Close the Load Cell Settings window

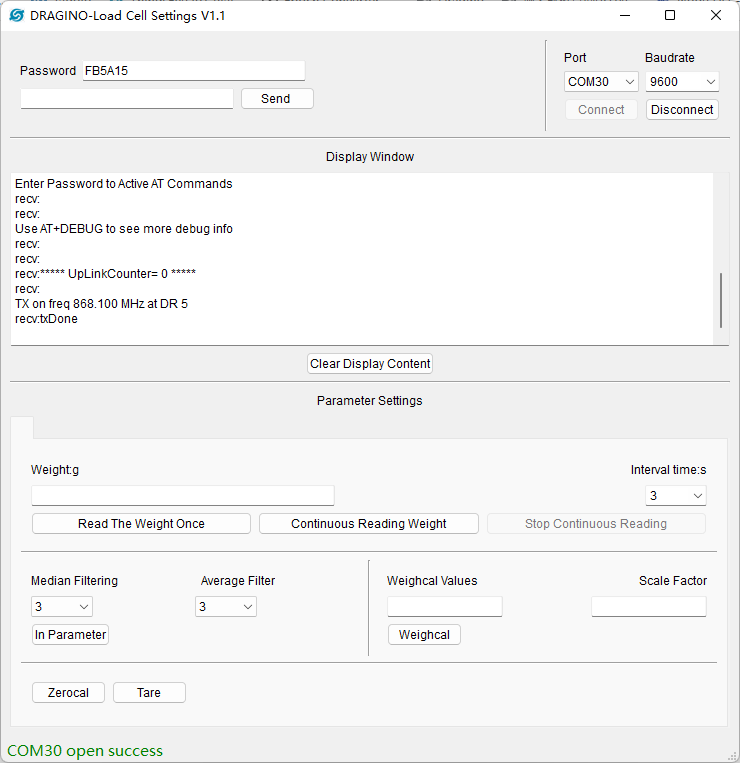(716, 16)
